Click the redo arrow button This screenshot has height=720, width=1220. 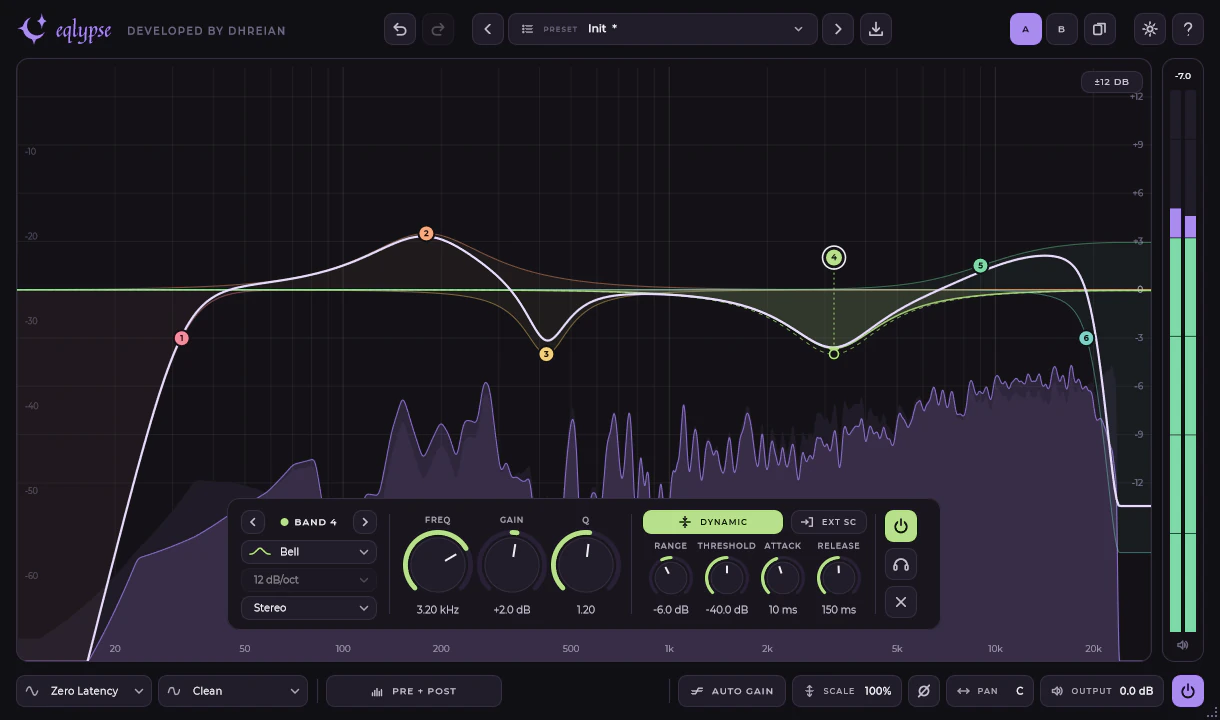tap(438, 29)
